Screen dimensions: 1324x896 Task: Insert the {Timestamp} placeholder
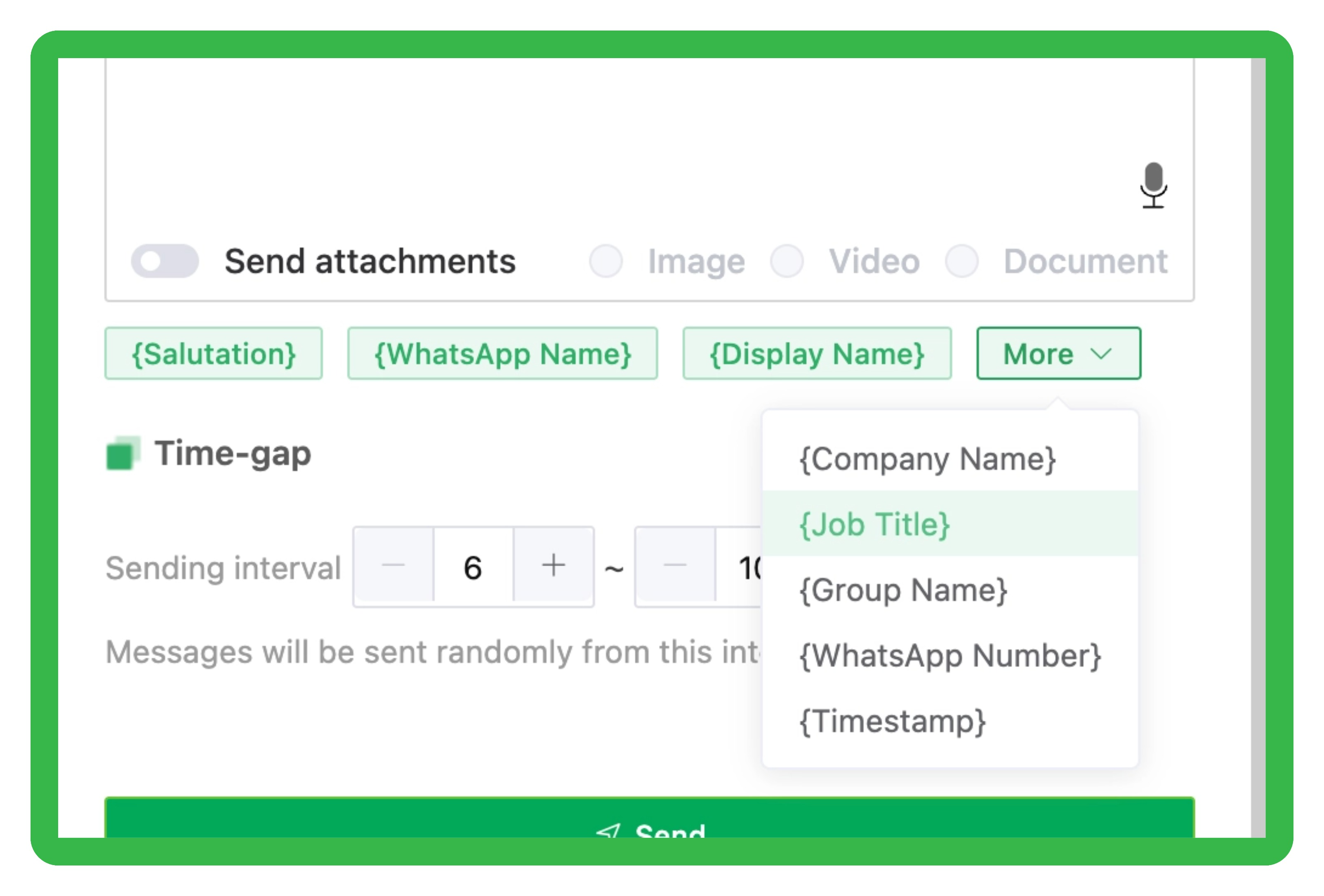(x=893, y=721)
